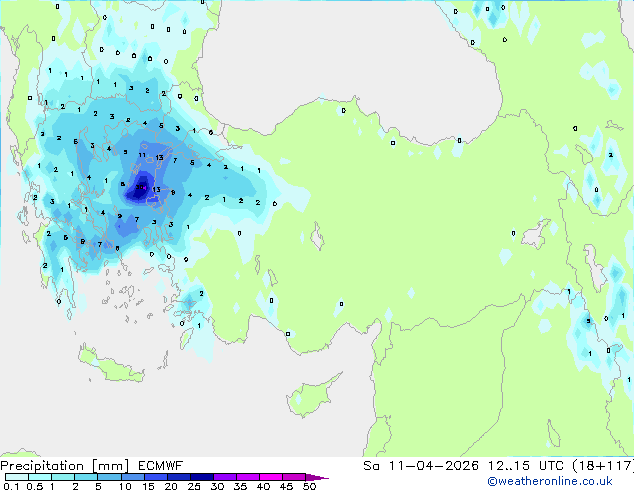Click the 35–40 mm legend swatch
This screenshot has width=634, height=490.
247,477
